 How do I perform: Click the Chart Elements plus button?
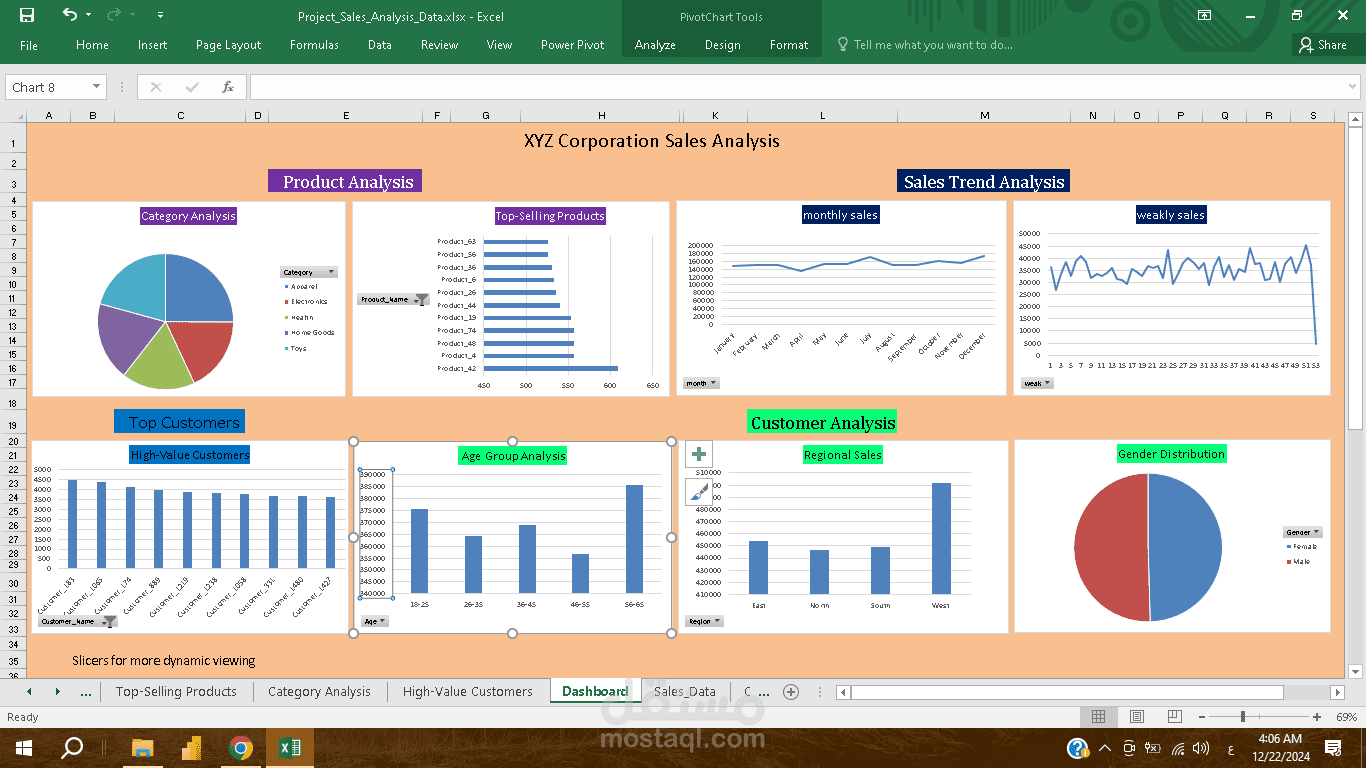click(x=699, y=455)
